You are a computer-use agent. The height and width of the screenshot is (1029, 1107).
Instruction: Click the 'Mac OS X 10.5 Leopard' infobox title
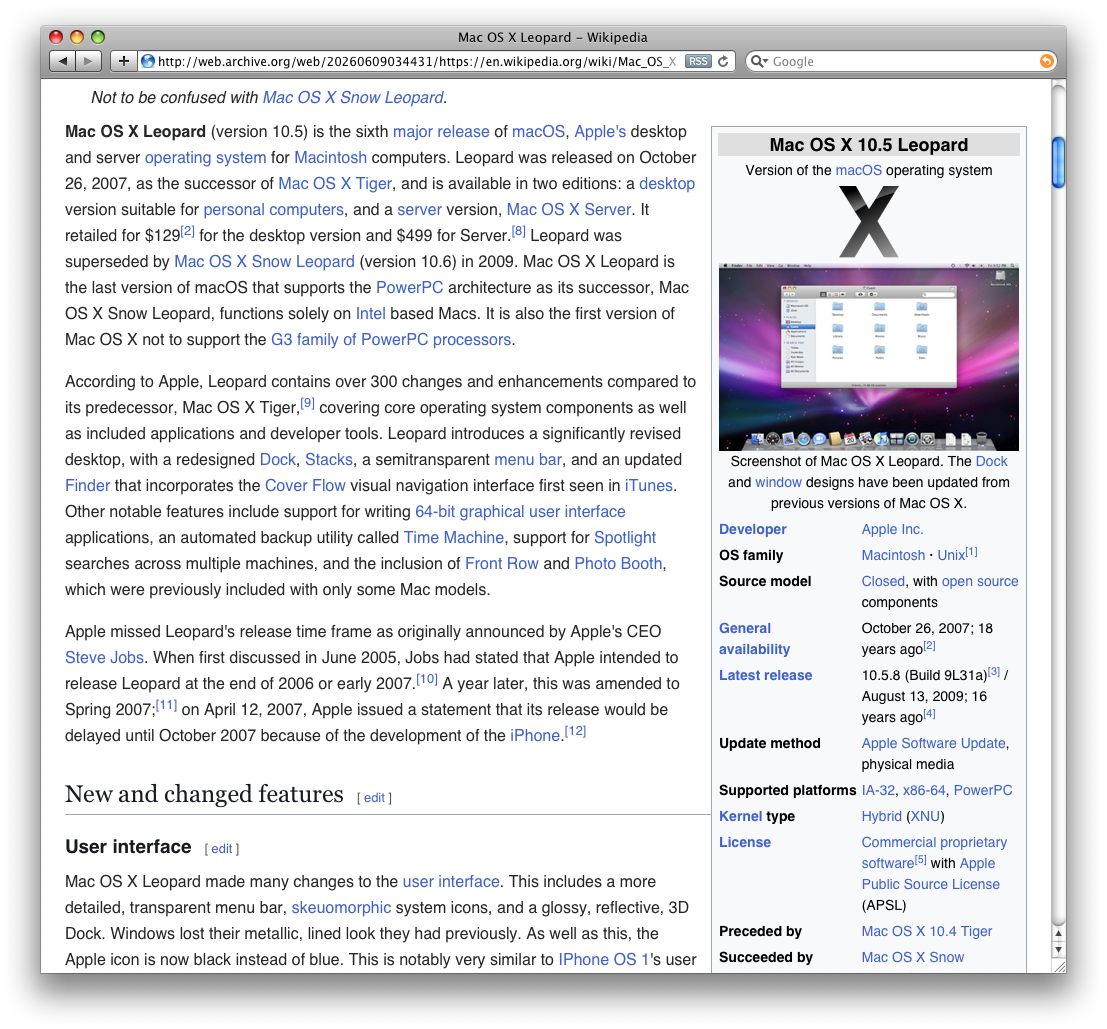point(868,145)
